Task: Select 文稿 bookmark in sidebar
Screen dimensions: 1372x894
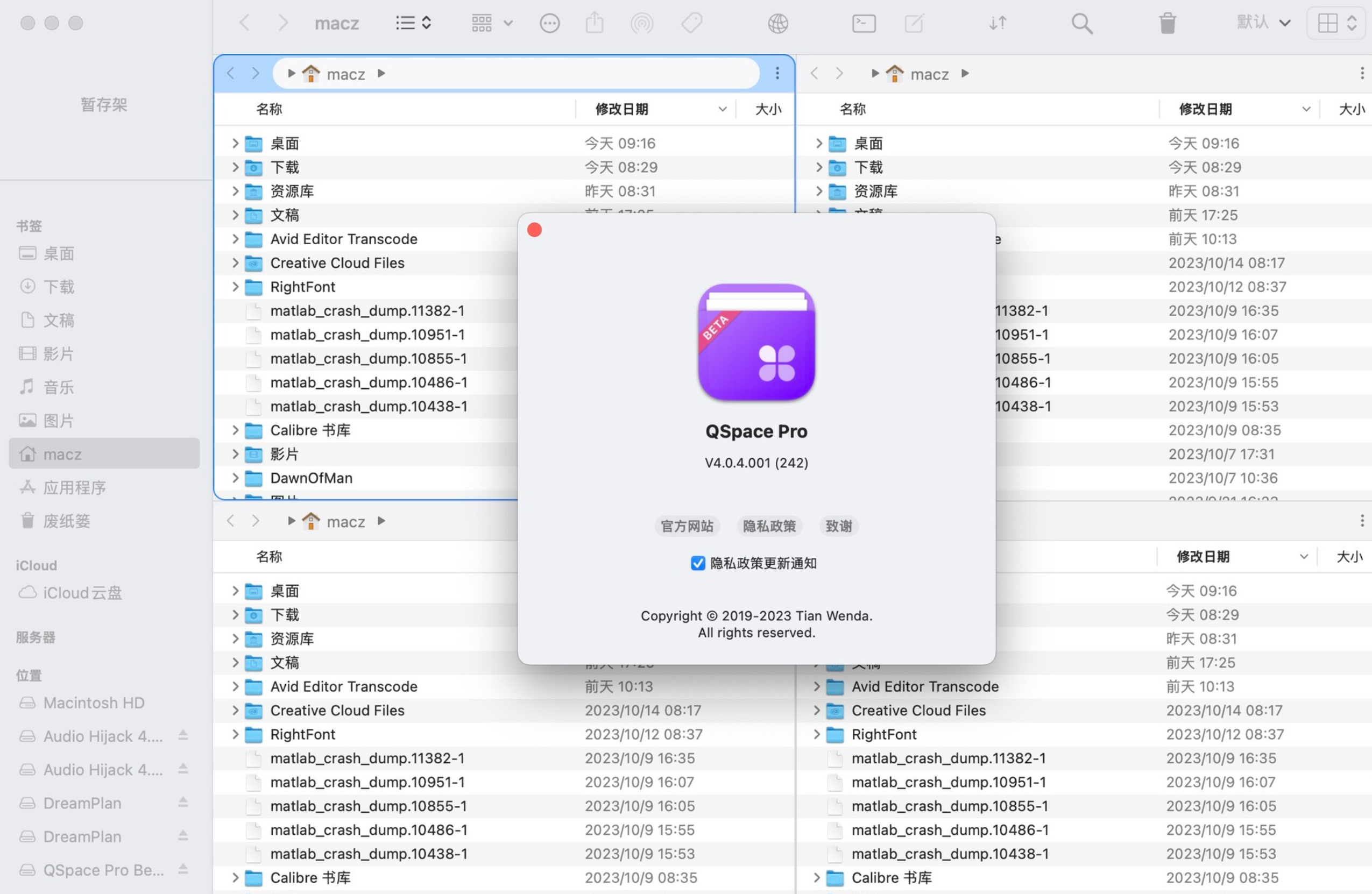Action: tap(104, 320)
